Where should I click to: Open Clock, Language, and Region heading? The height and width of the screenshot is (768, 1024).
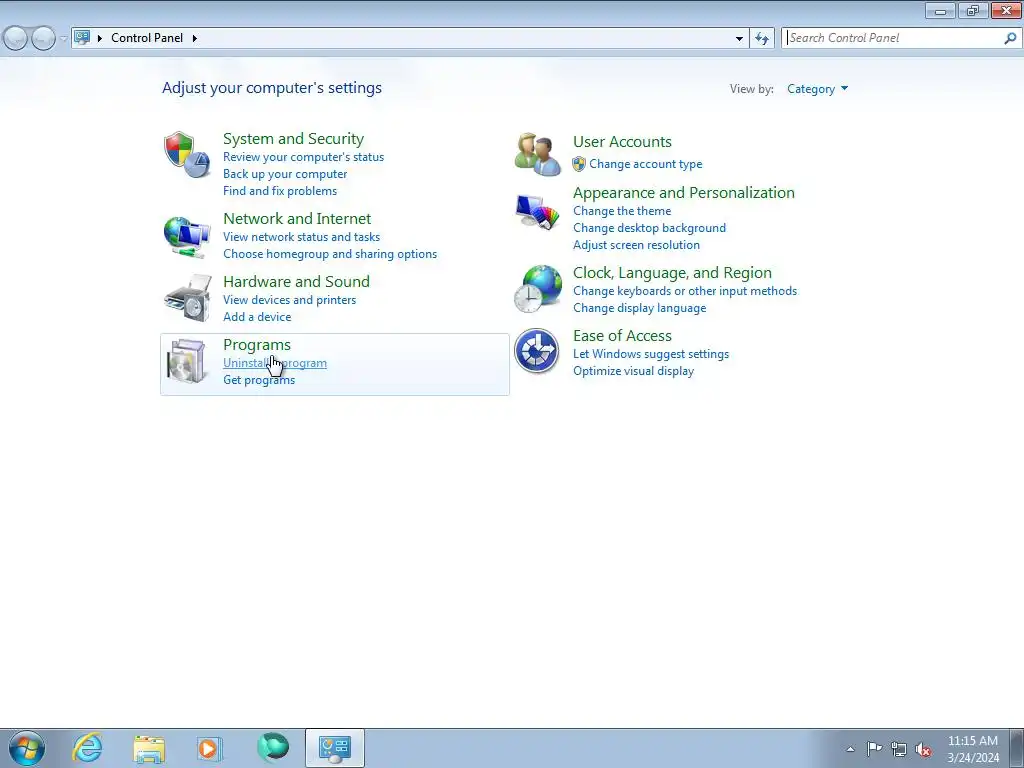click(672, 272)
